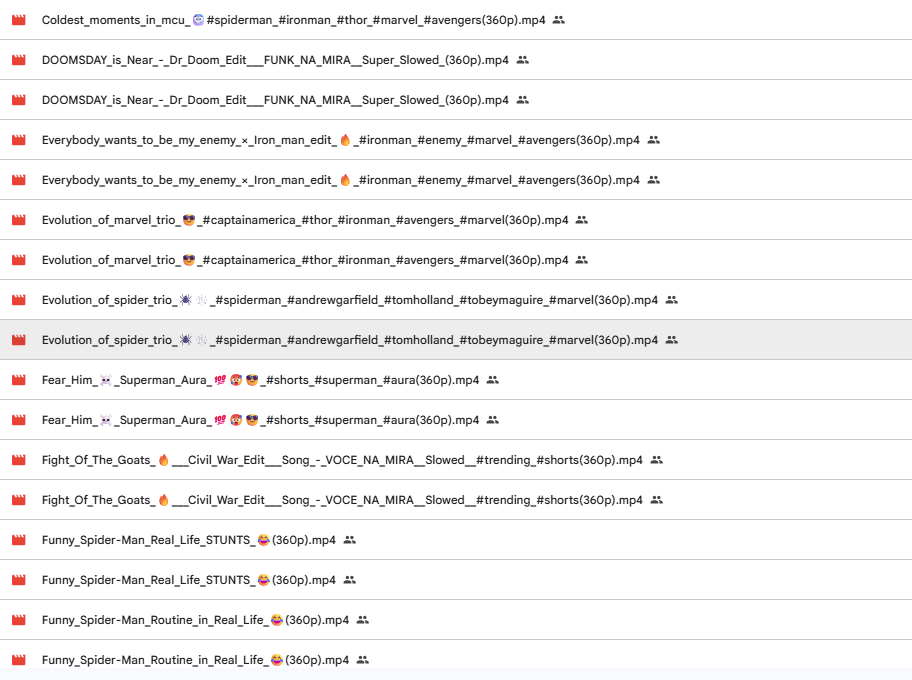Click video icon of highlighted Evolution_of_spider_trio row
Viewport: 912px width, 680px height.
(x=19, y=340)
